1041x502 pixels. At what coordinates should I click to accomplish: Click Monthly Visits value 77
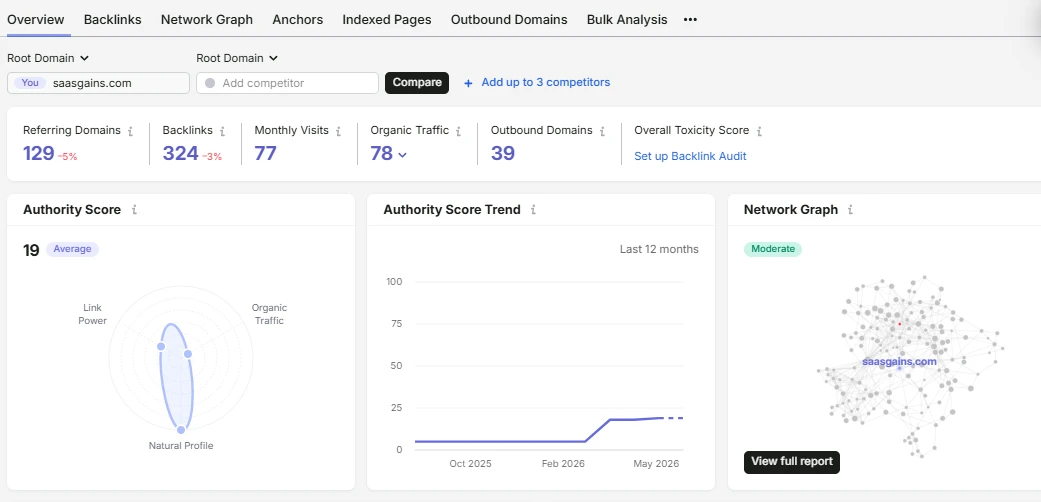pos(266,153)
